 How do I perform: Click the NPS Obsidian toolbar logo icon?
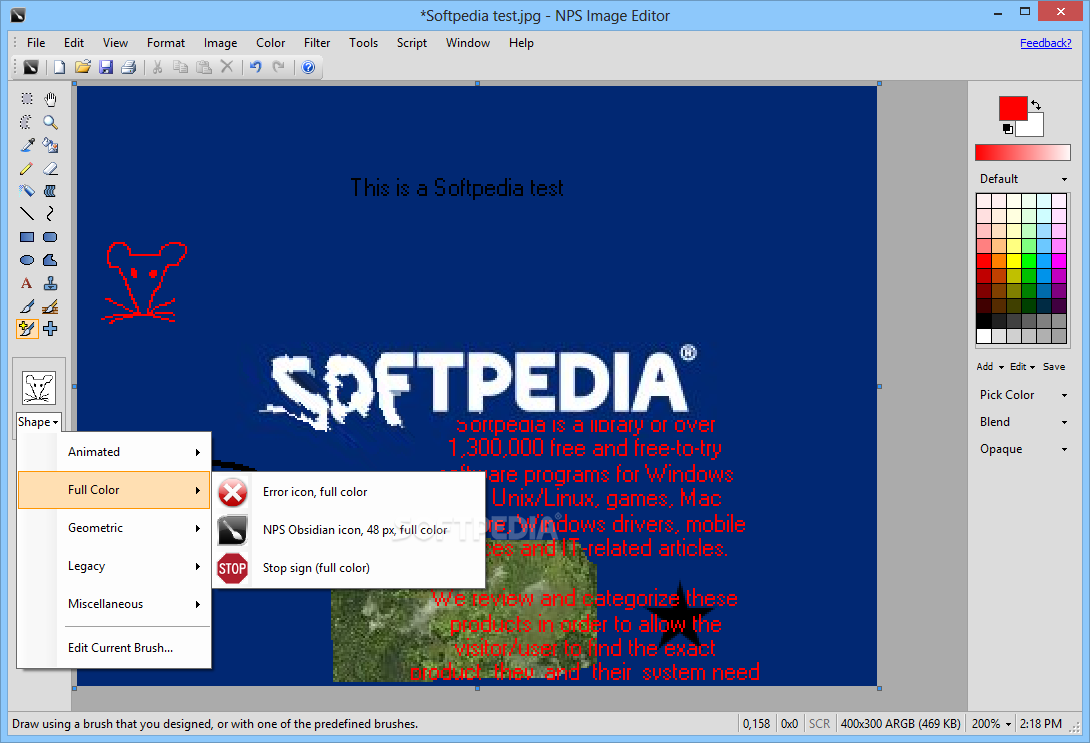(31, 67)
